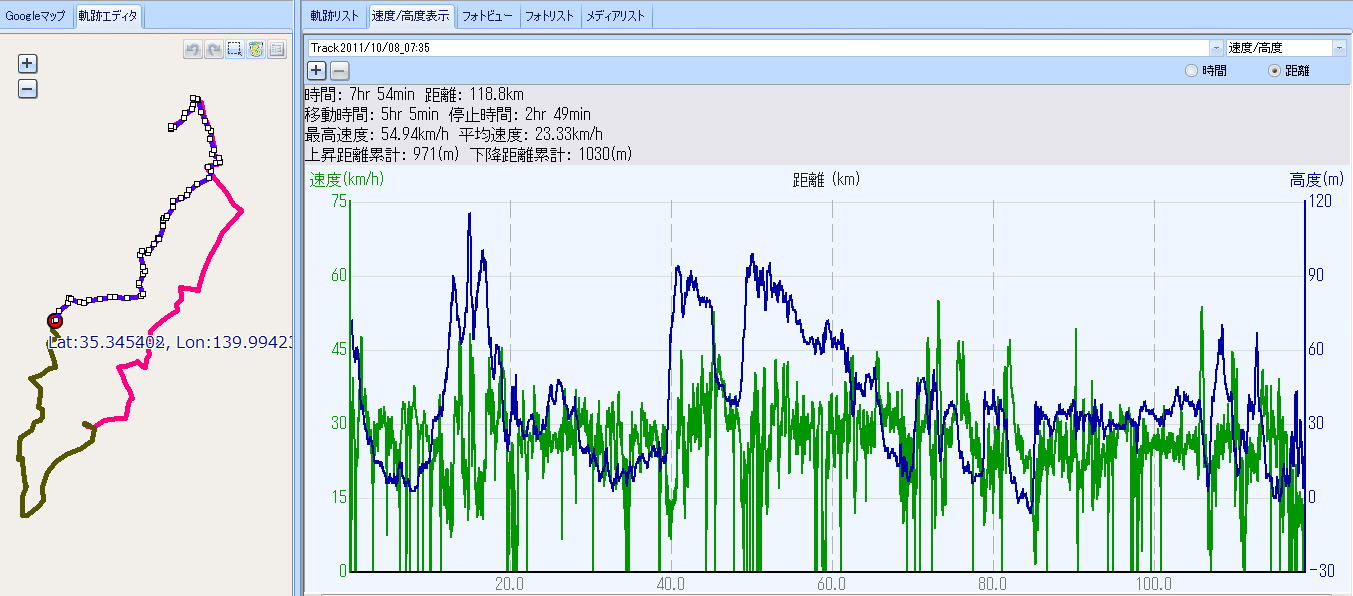The width and height of the screenshot is (1353, 596).
Task: Open the フォトリスト tab
Action: pos(550,16)
